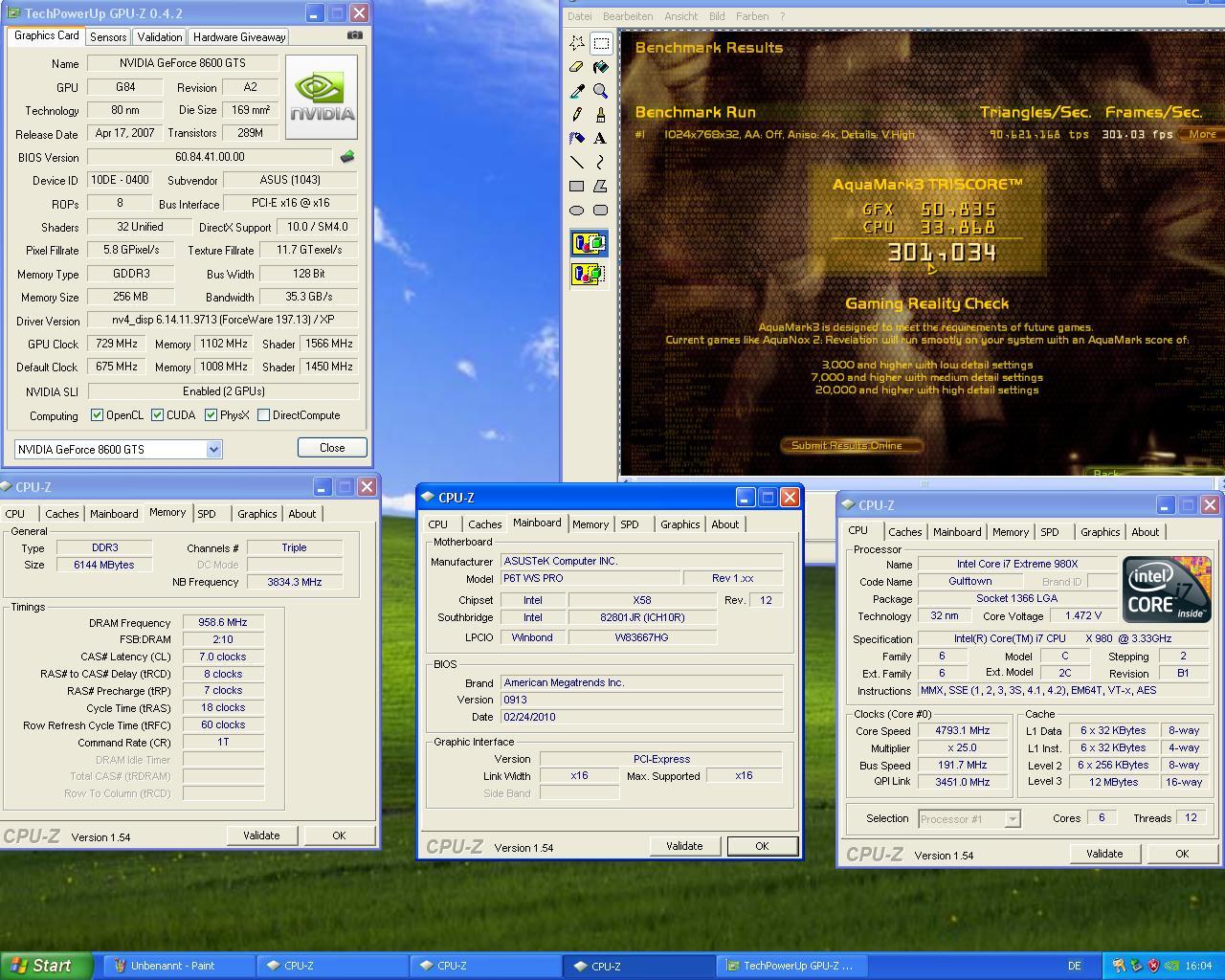Select the Rectangle shape tool in Paint
Screen dimensions: 1225x980
[x=577, y=187]
